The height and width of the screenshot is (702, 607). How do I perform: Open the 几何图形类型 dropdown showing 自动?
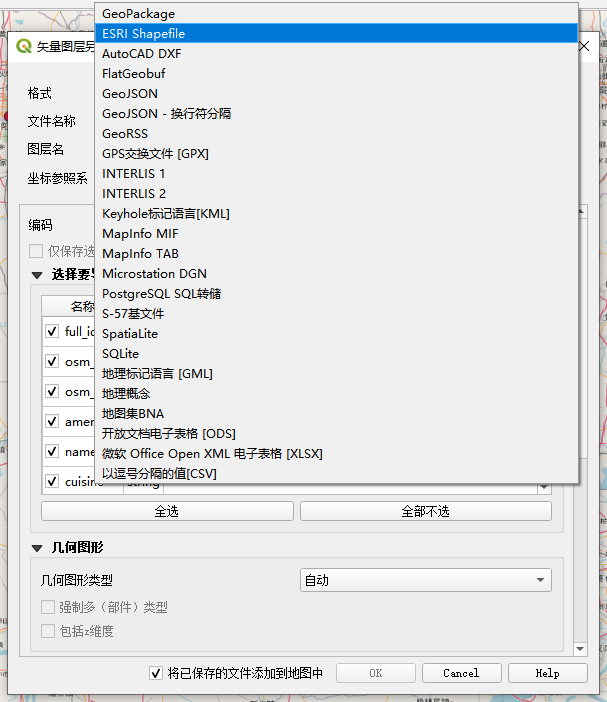click(x=426, y=580)
